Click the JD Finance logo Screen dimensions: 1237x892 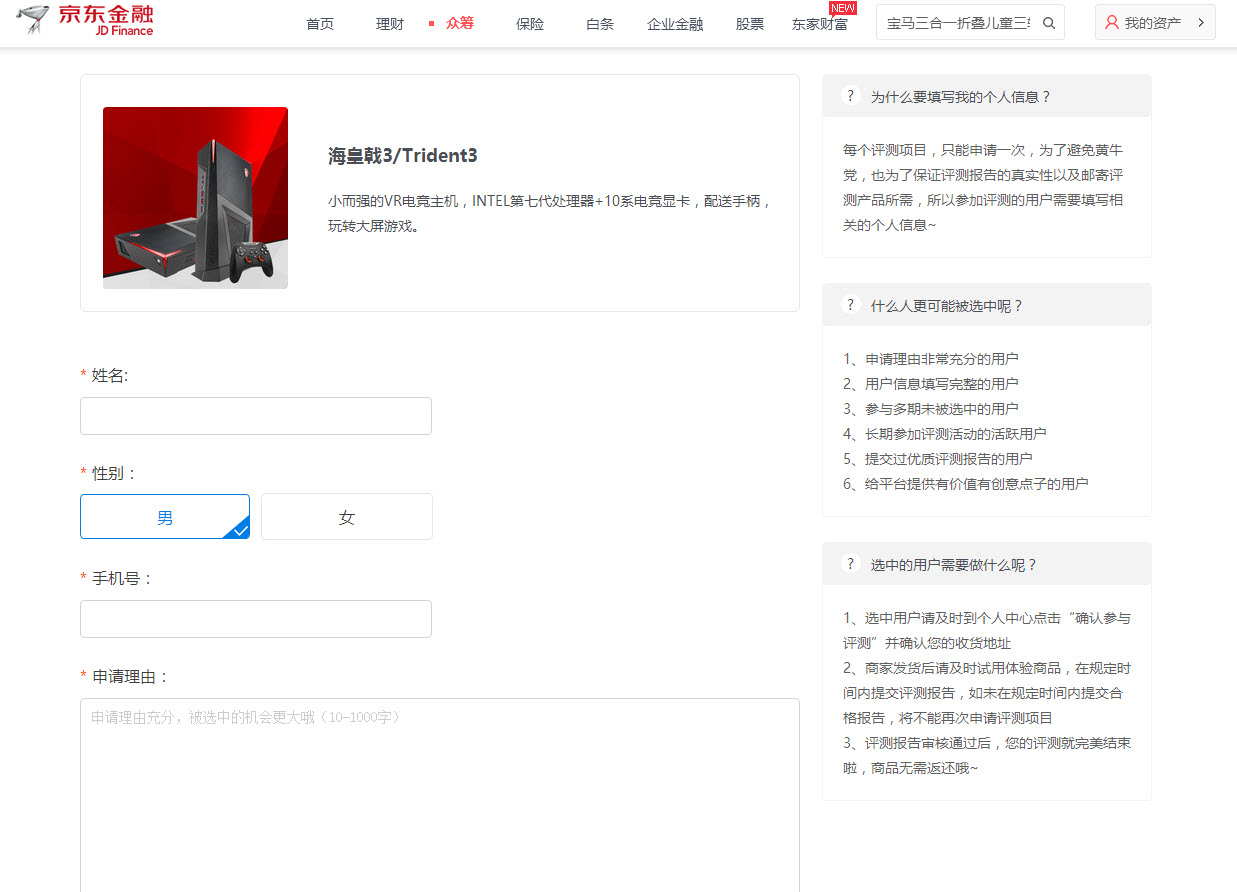click(85, 20)
